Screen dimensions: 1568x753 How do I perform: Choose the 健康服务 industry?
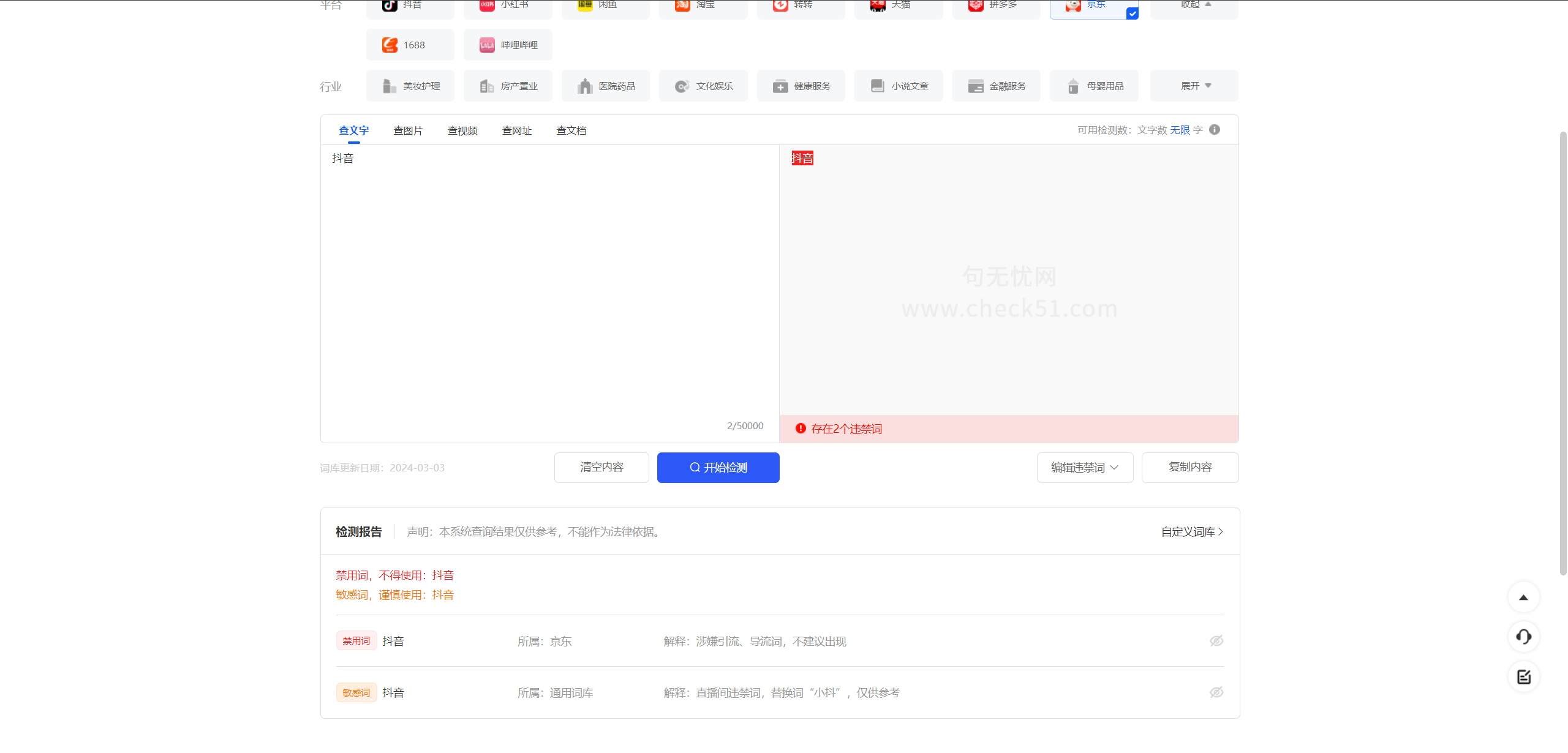pyautogui.click(x=801, y=86)
